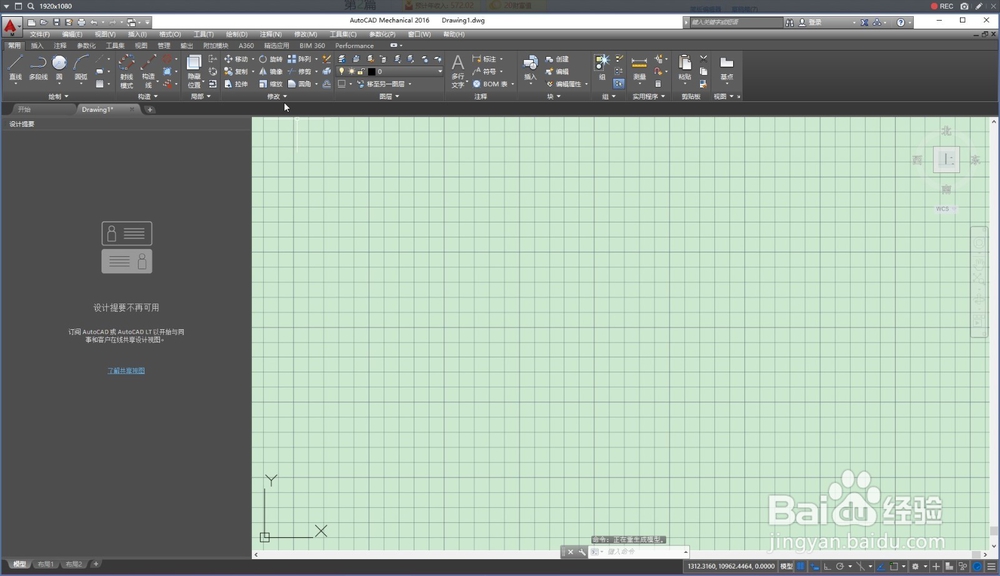
Task: Expand the 实用程序 (Utilities) panel
Action: coord(649,96)
